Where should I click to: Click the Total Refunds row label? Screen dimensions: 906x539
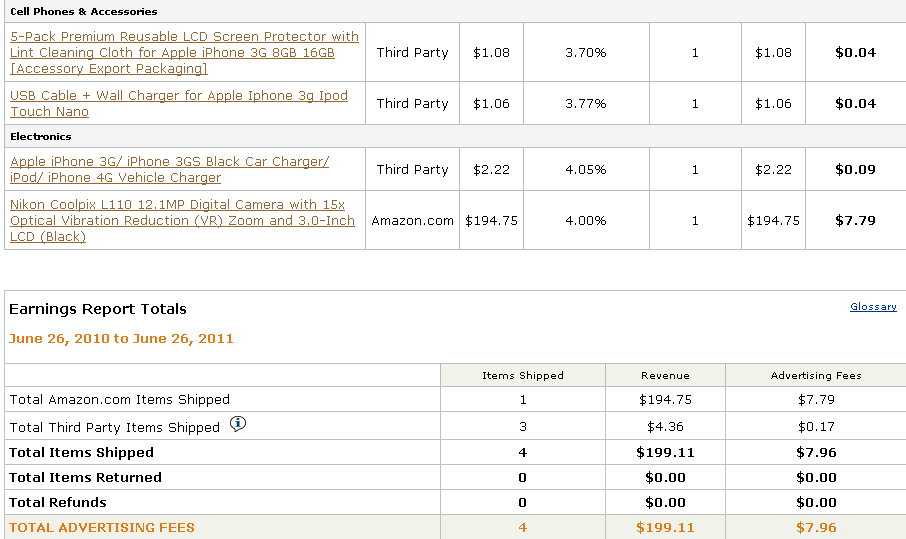[58, 502]
